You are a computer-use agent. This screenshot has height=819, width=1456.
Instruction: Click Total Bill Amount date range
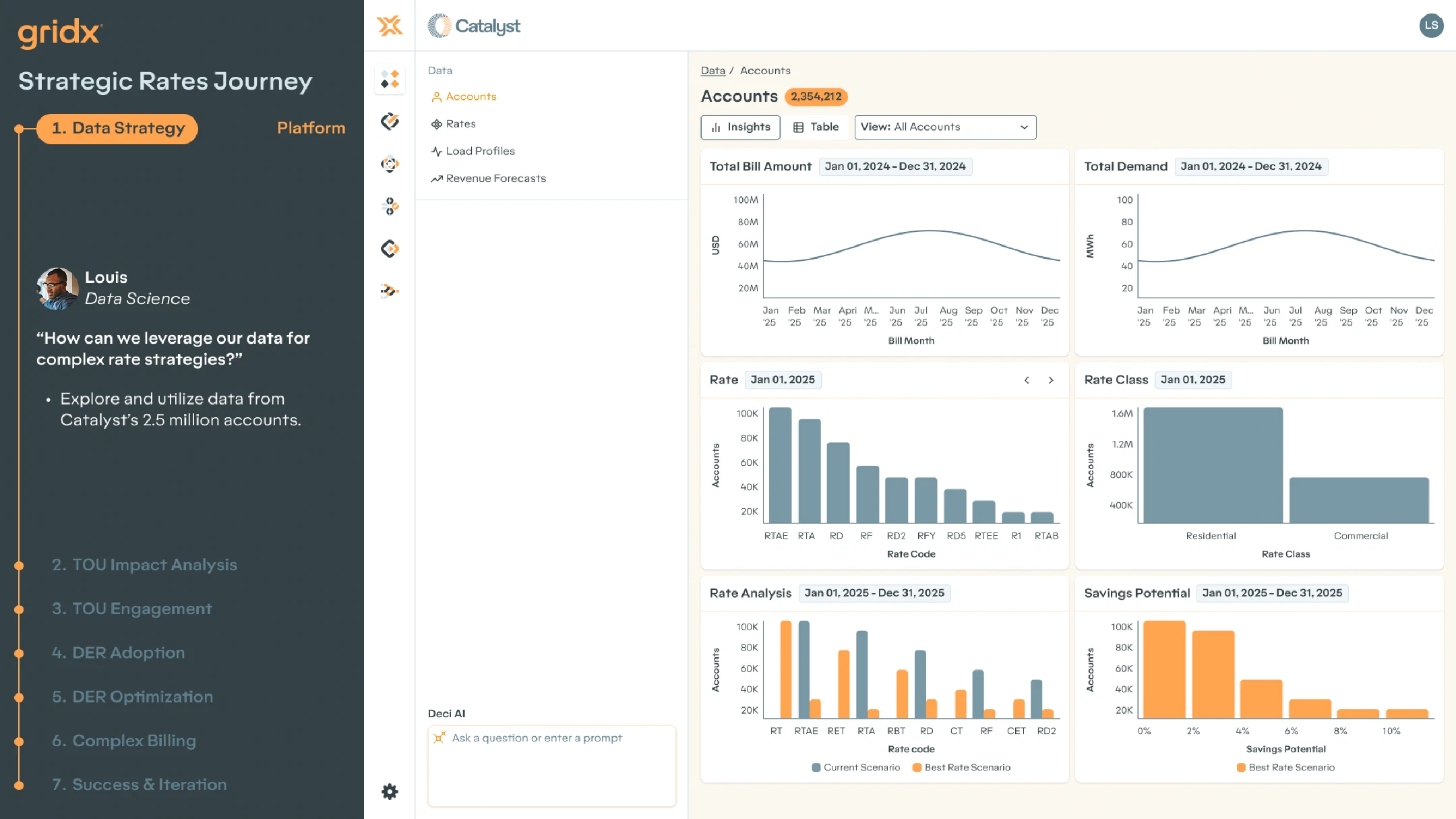895,166
